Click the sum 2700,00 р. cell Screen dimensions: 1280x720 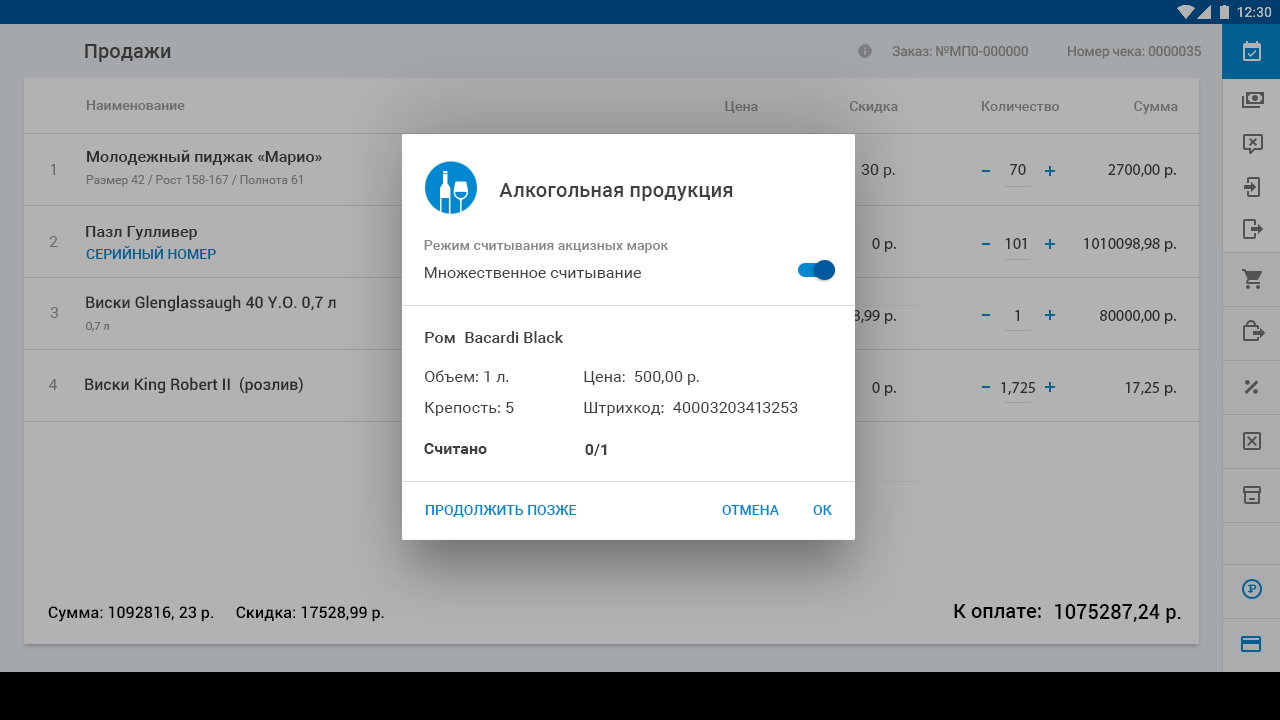click(x=1142, y=171)
